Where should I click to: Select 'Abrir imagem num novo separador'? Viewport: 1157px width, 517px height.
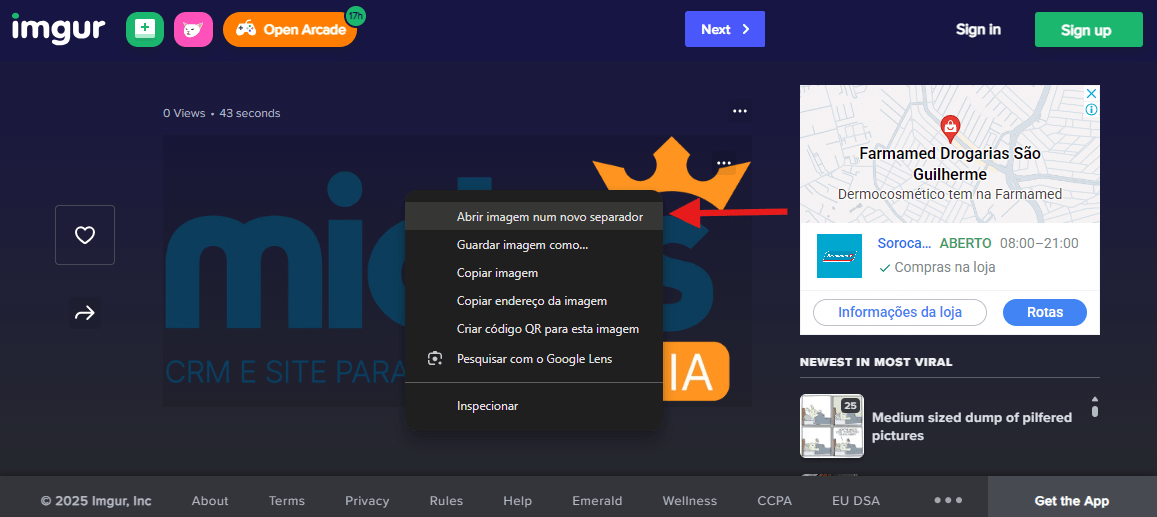(x=549, y=216)
